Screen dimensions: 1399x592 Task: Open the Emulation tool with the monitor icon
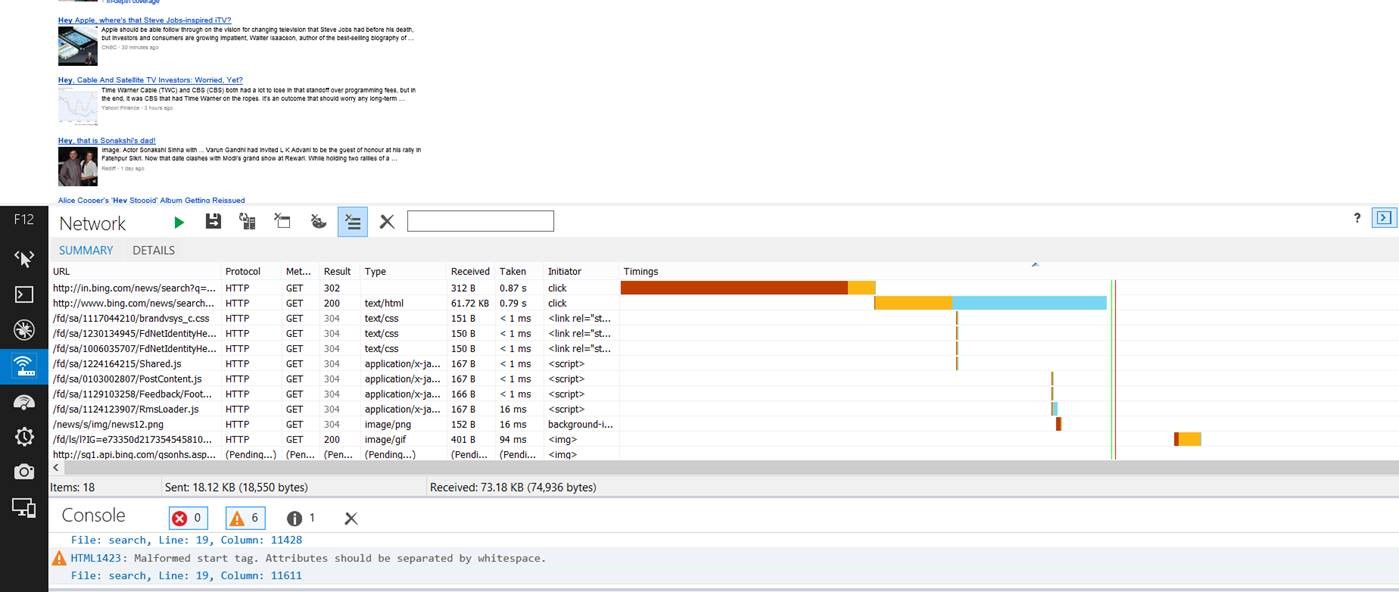point(24,508)
